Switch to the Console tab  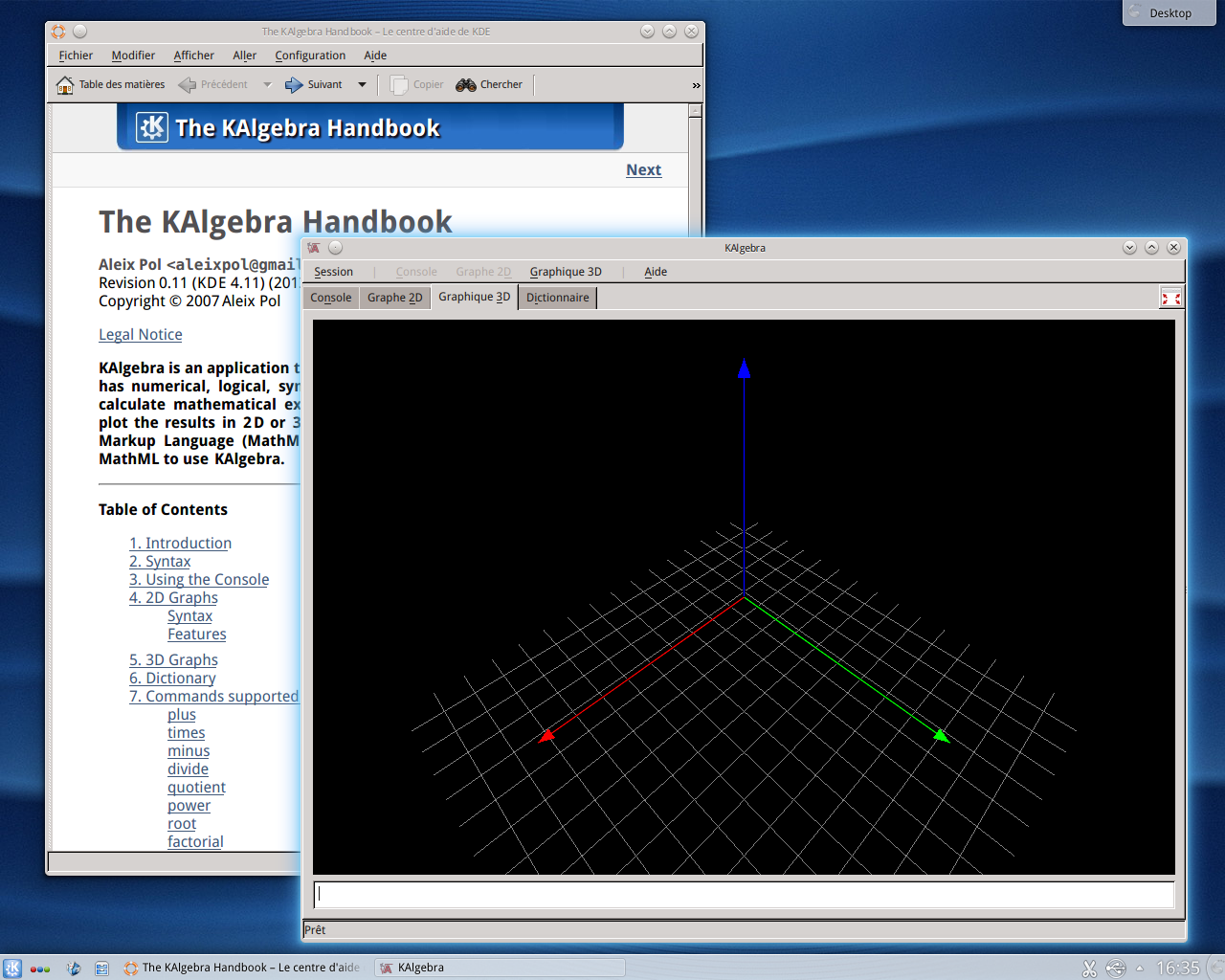(x=331, y=298)
